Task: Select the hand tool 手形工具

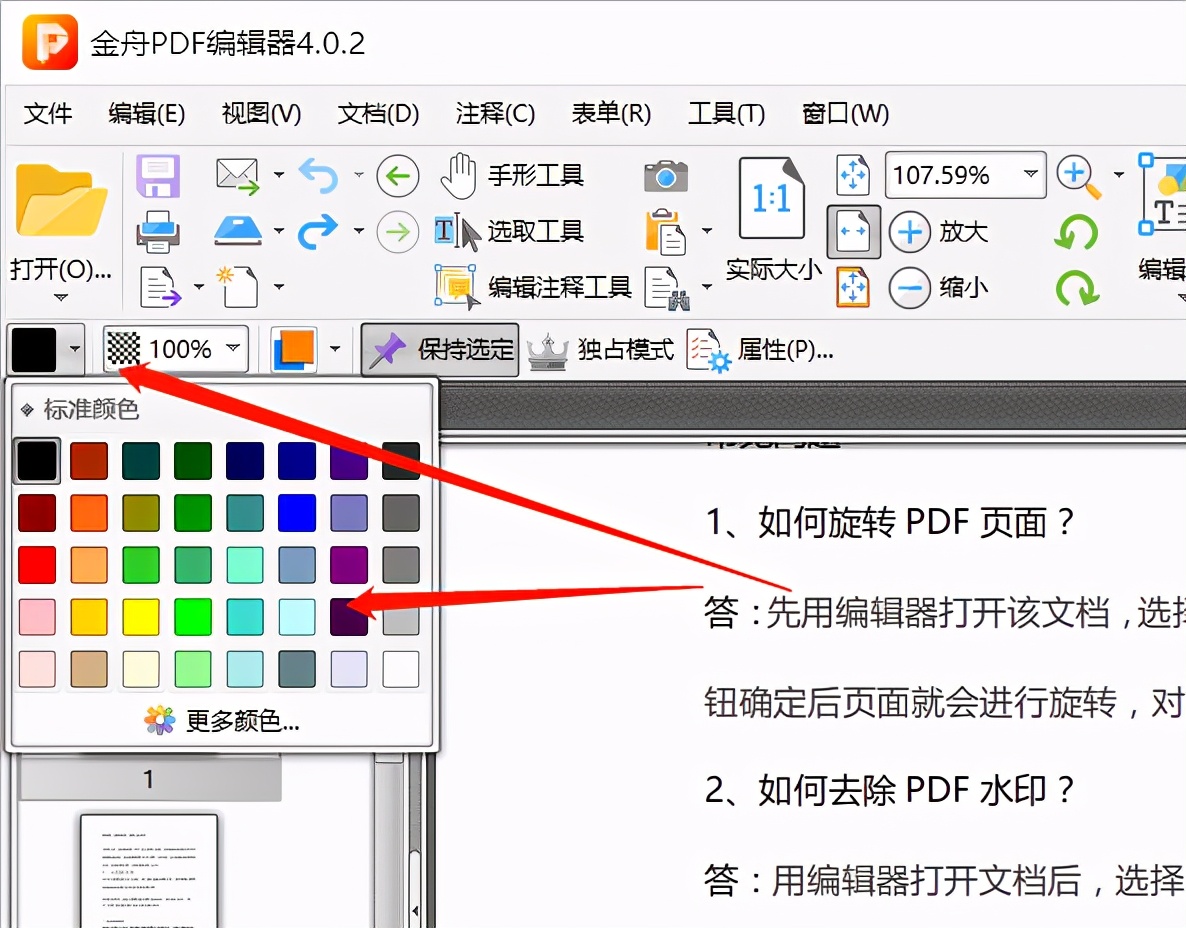Action: coord(512,176)
